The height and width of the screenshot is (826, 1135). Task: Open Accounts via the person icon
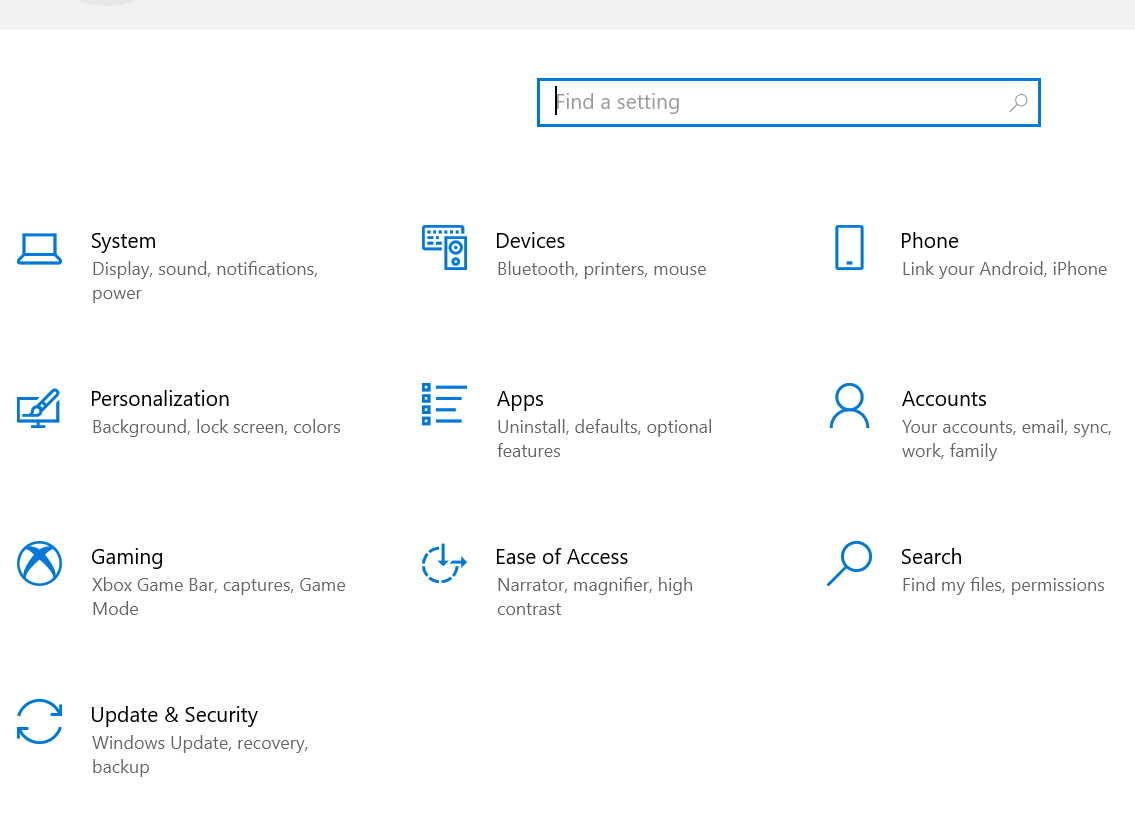(x=849, y=406)
